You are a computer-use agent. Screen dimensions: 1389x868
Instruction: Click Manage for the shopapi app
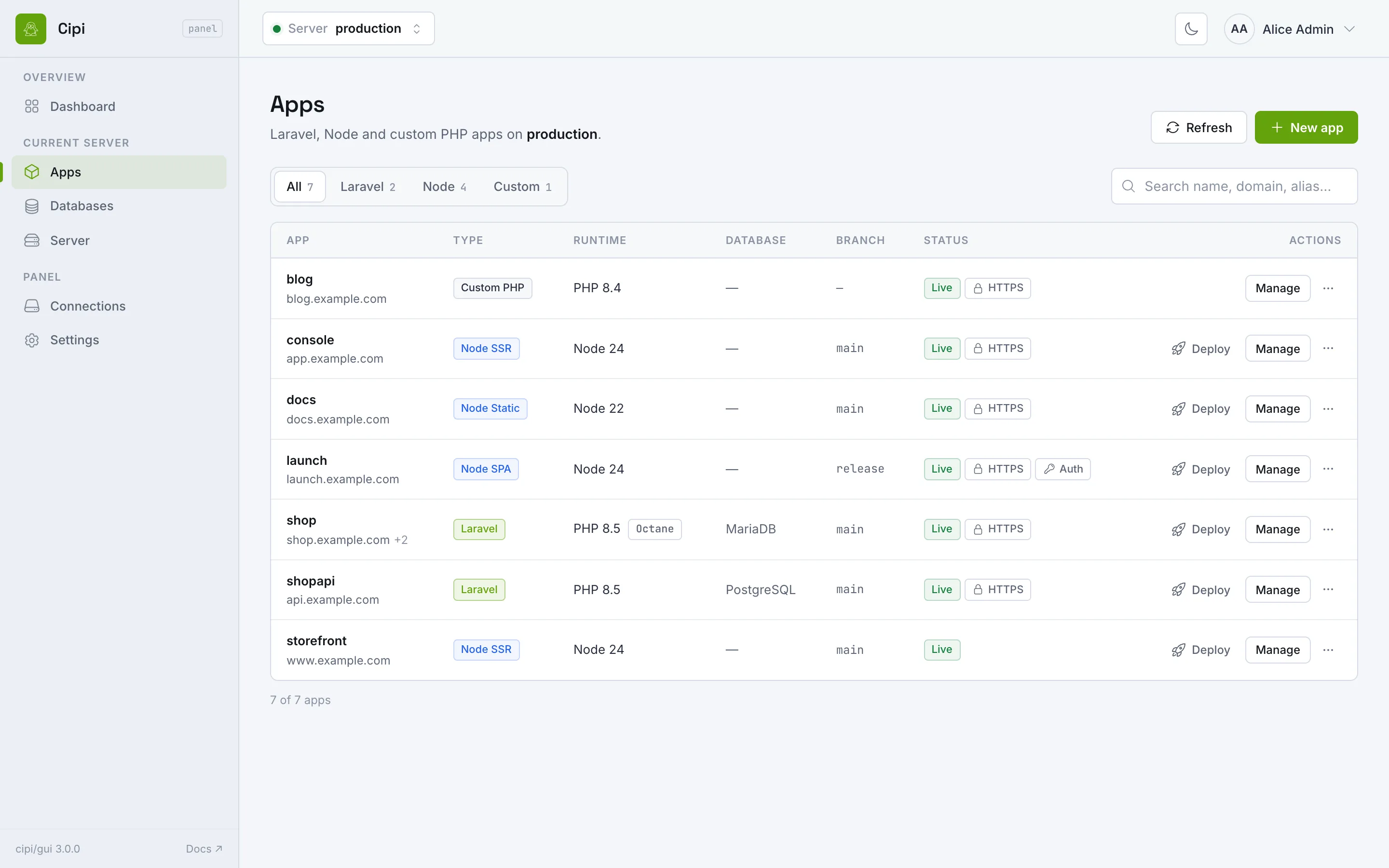pyautogui.click(x=1278, y=590)
